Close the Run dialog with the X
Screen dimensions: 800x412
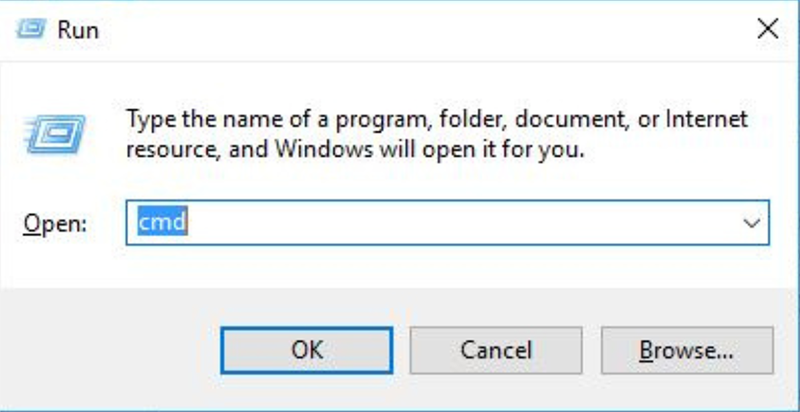click(767, 29)
